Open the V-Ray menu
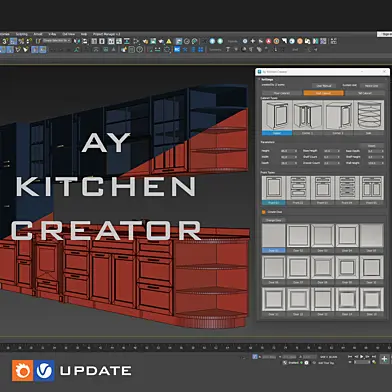This screenshot has width=392, height=392. [52, 34]
